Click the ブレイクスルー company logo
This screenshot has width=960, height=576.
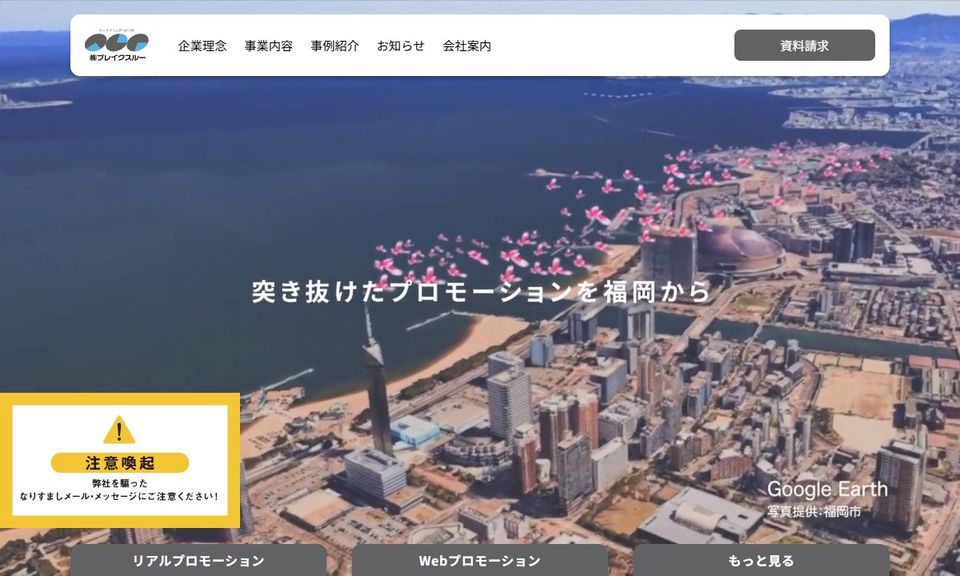pyautogui.click(x=116, y=45)
